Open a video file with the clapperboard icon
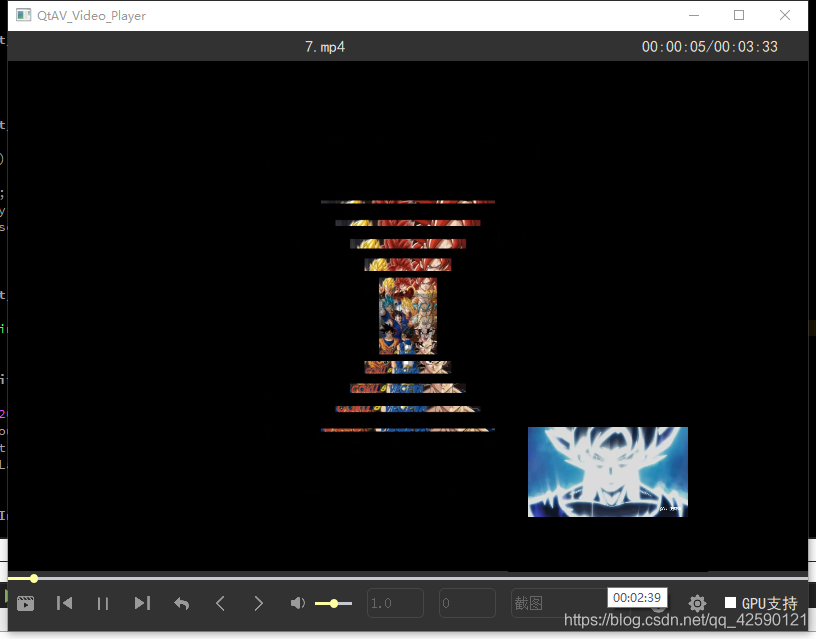 tap(25, 604)
